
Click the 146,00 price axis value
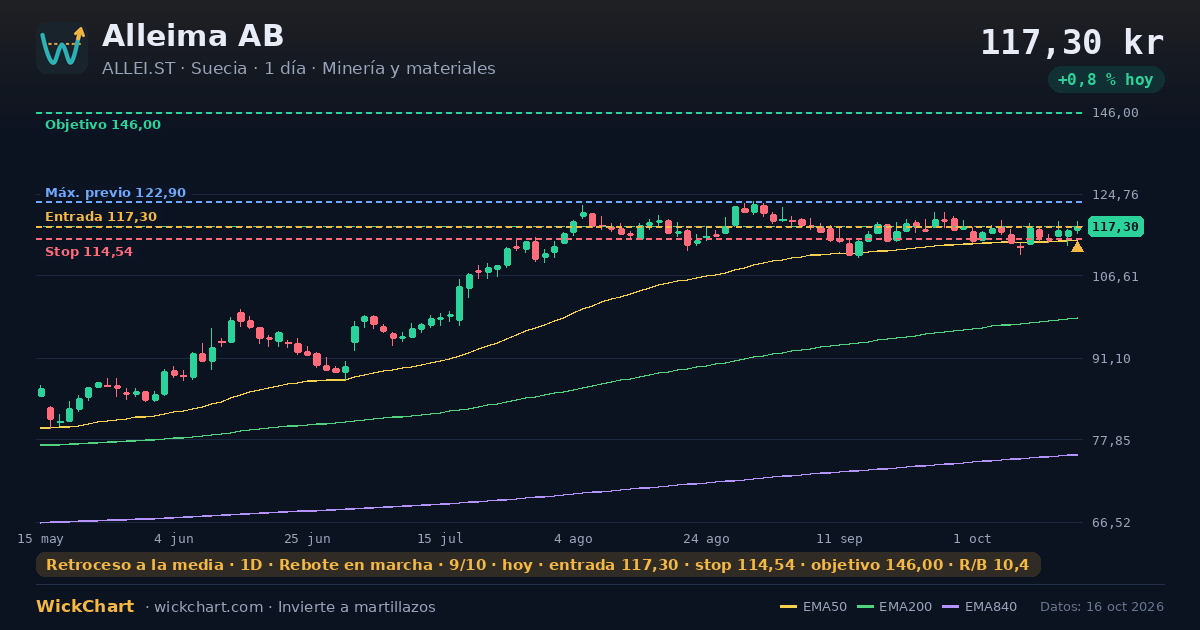pyautogui.click(x=1115, y=113)
